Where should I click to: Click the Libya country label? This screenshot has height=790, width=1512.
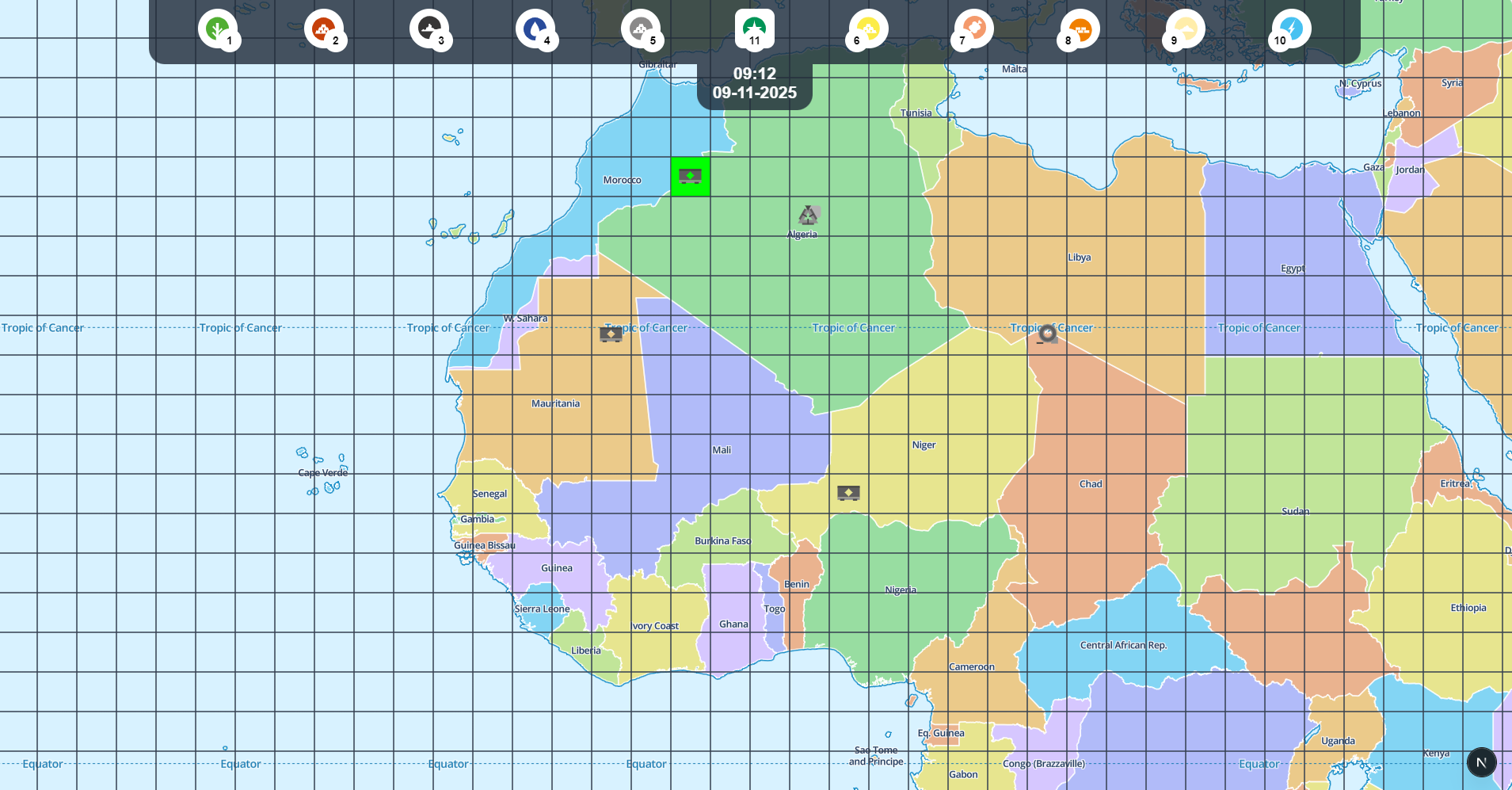pyautogui.click(x=1080, y=258)
